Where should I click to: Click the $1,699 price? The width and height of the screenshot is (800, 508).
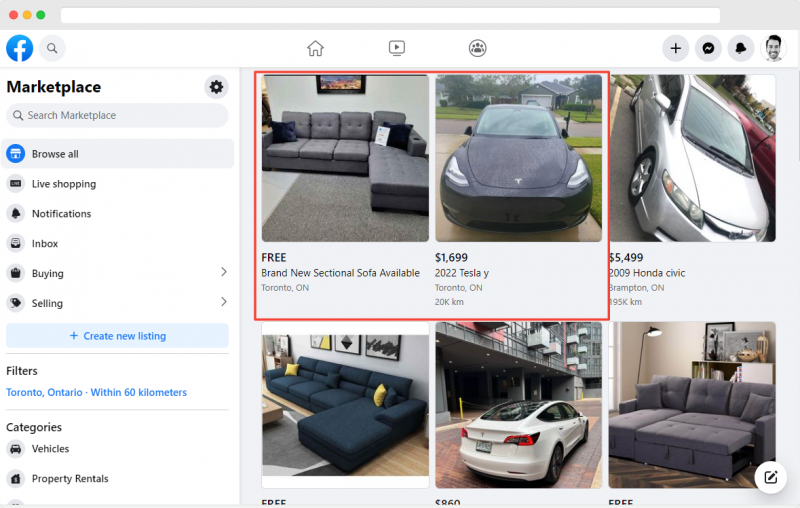[451, 258]
